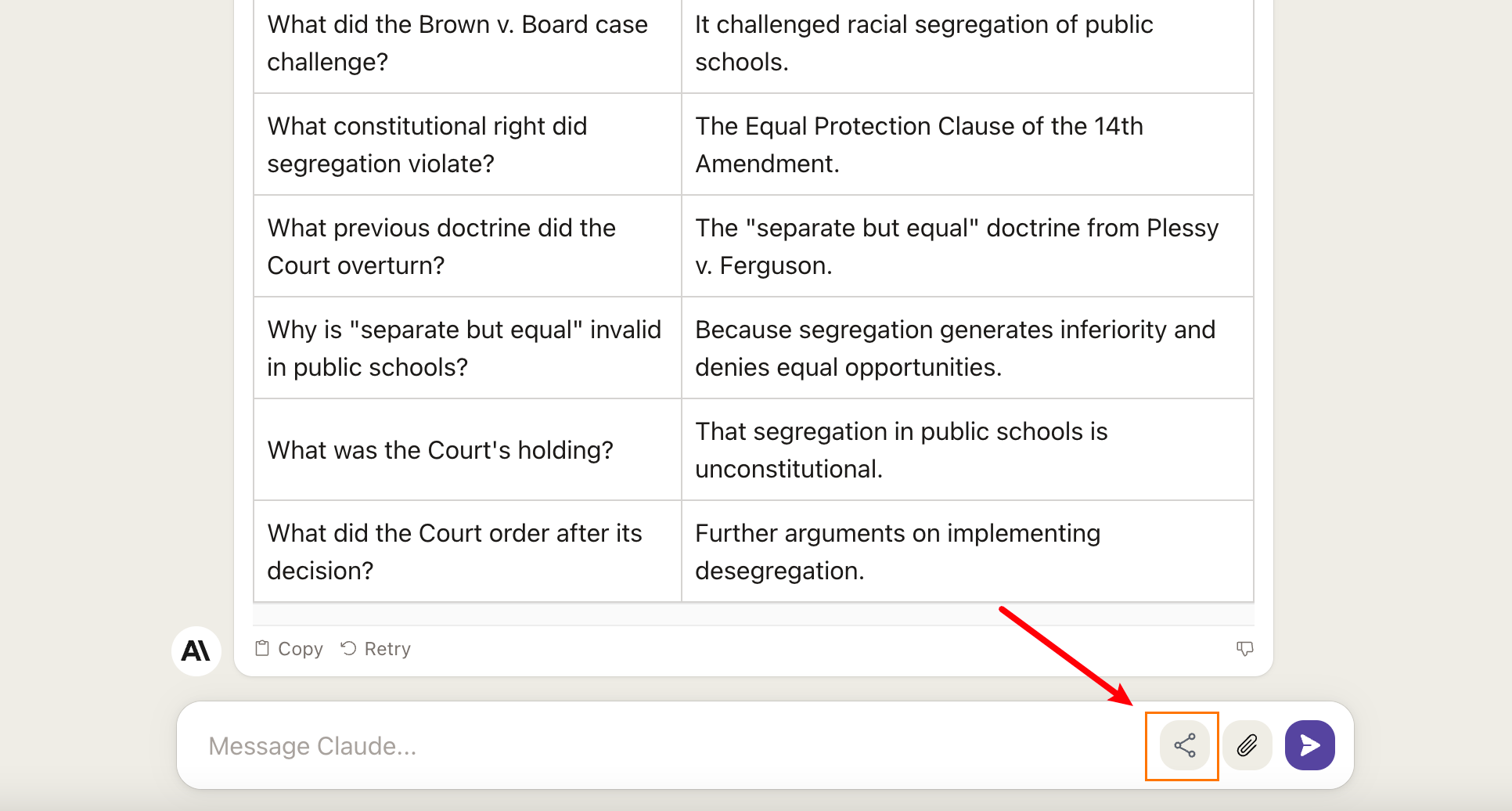The height and width of the screenshot is (811, 1512).
Task: Click the horizontal scrollbar strip beneath the table
Action: click(x=754, y=614)
